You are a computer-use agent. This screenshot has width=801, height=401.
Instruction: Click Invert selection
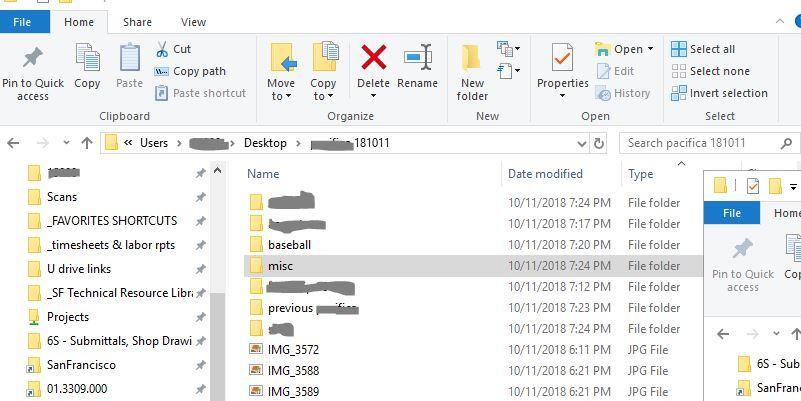coord(719,93)
